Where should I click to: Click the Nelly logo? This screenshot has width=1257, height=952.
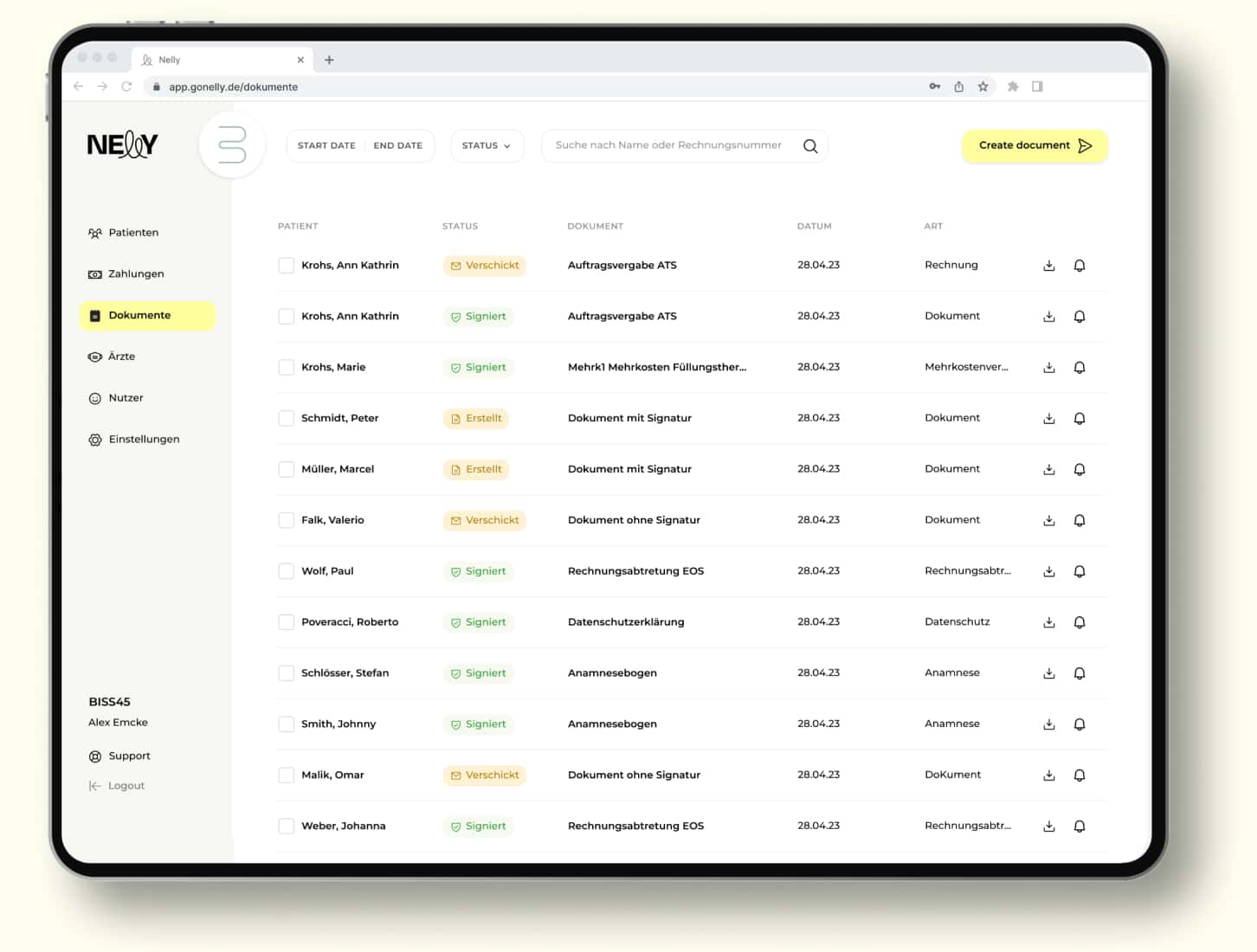click(x=122, y=145)
